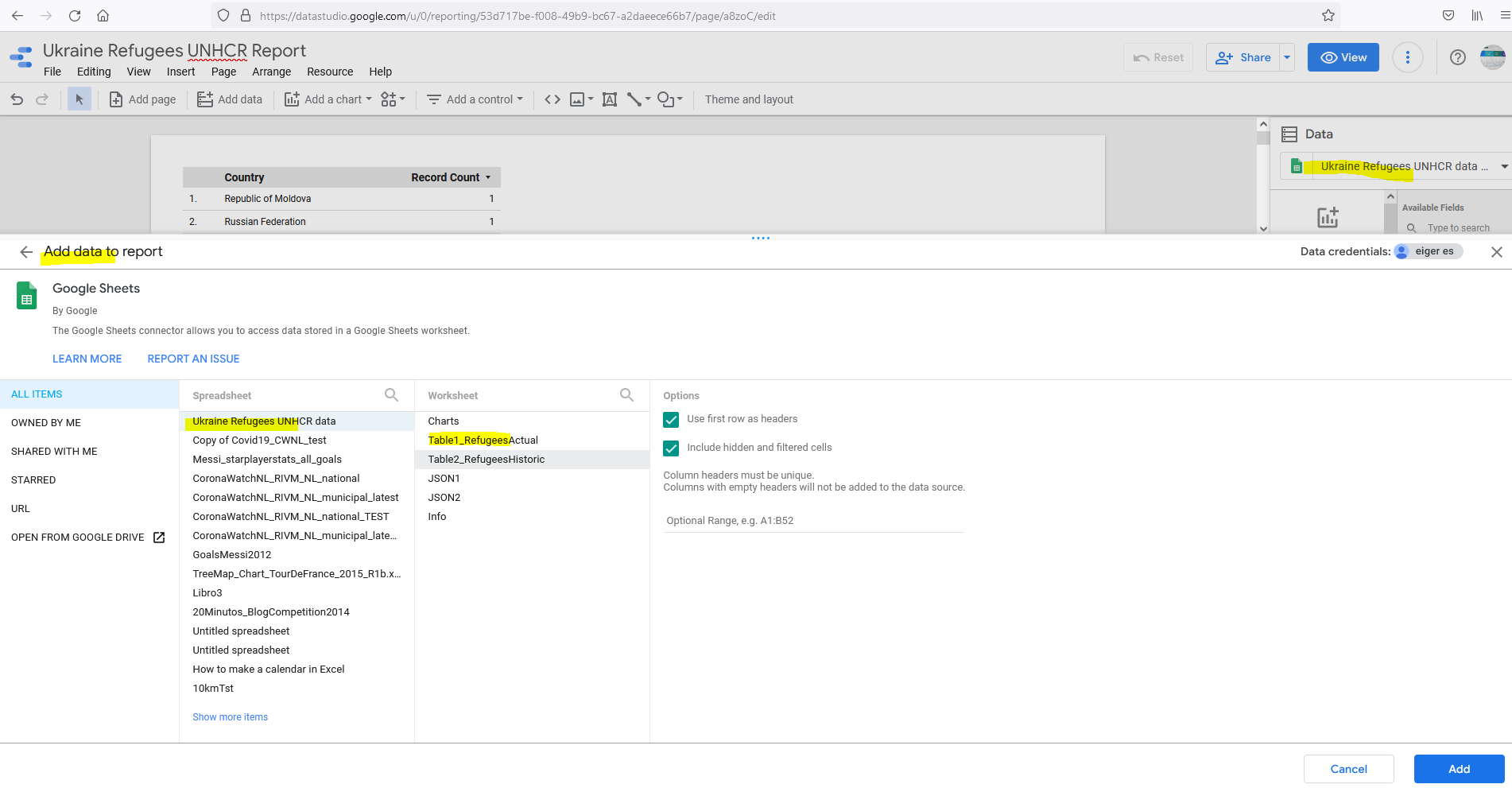
Task: Open the three-dot more options menu
Action: 1408,57
